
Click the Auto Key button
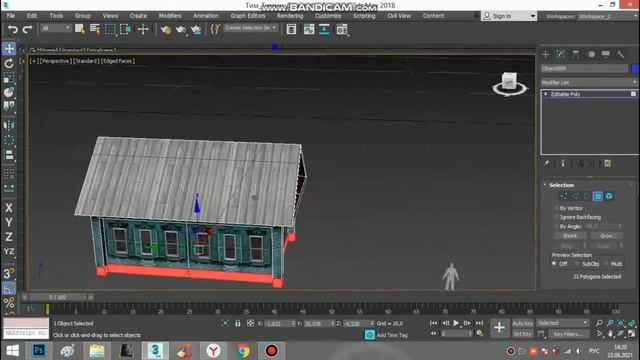(523, 323)
